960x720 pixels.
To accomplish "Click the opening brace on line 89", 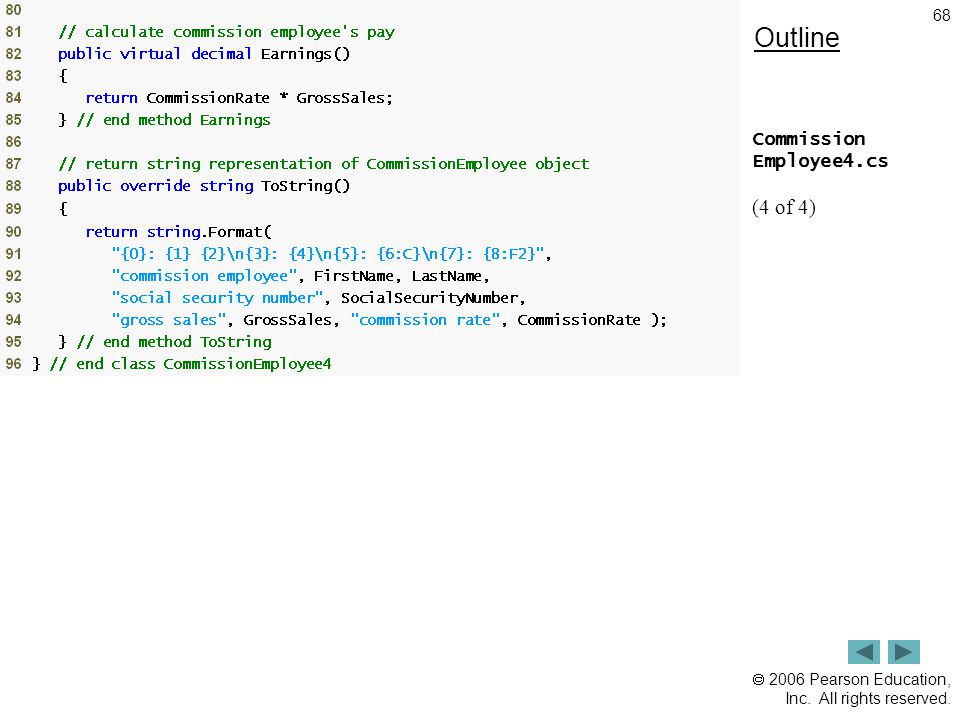I will tap(63, 209).
